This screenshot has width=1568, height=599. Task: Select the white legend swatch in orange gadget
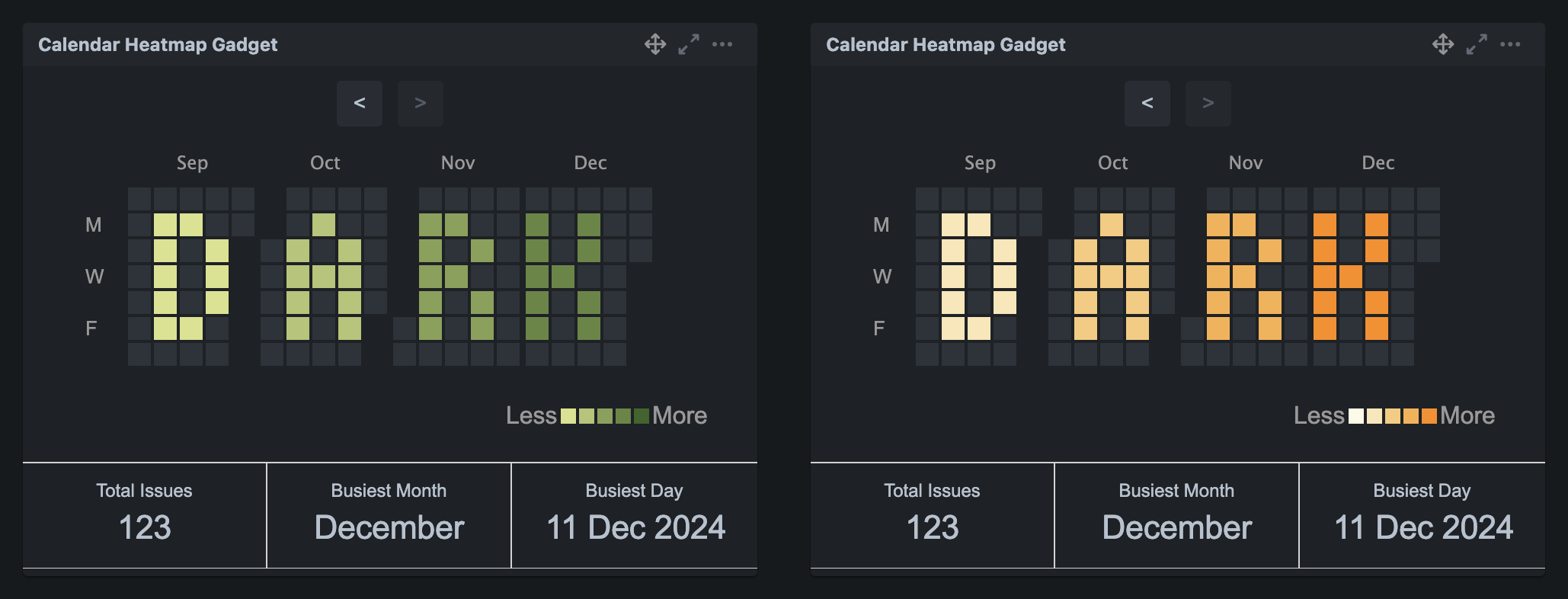pos(1356,416)
